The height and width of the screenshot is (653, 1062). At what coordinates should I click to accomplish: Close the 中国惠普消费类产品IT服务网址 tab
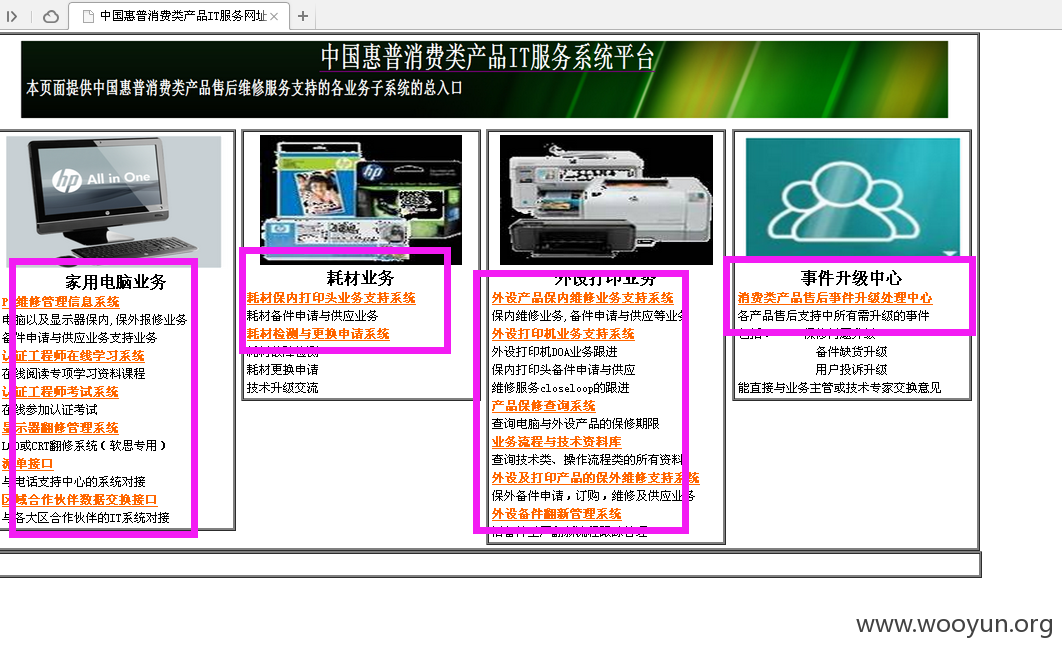274,16
